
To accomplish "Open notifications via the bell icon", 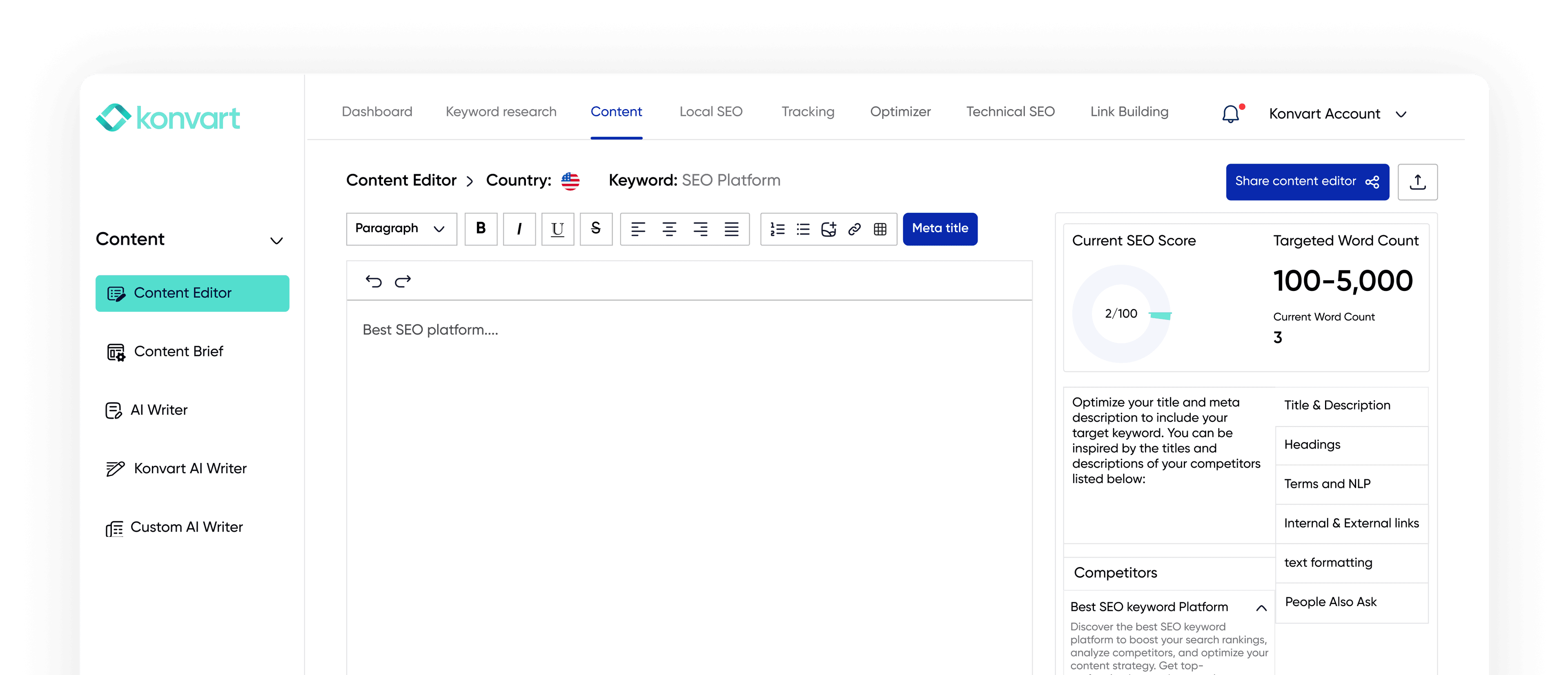I will click(x=1230, y=114).
